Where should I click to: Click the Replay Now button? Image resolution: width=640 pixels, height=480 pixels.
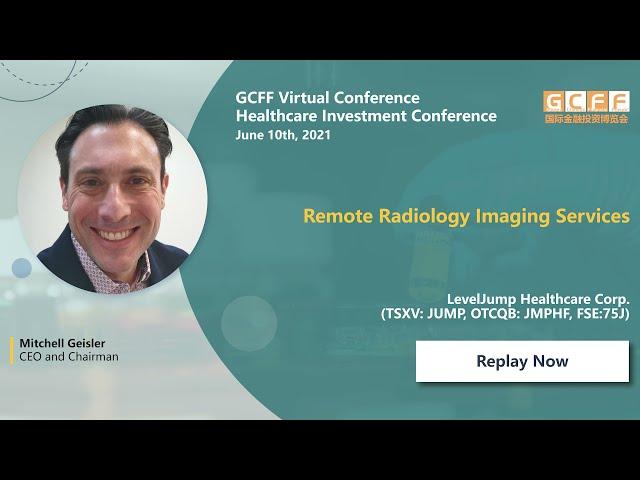(522, 361)
